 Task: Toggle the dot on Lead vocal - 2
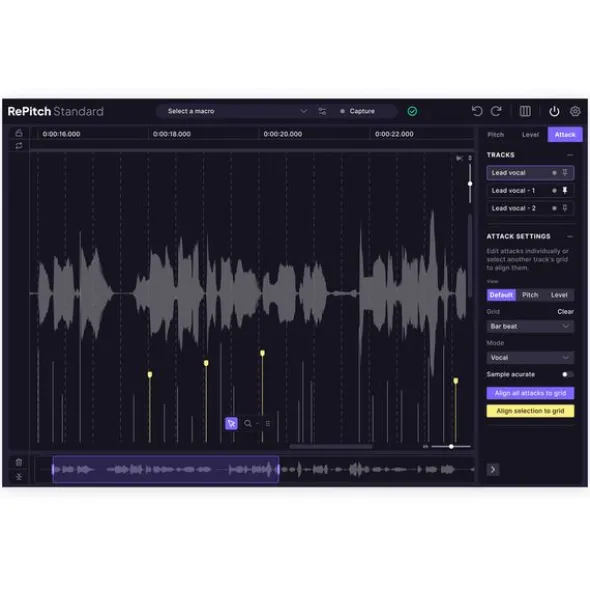pyautogui.click(x=554, y=208)
